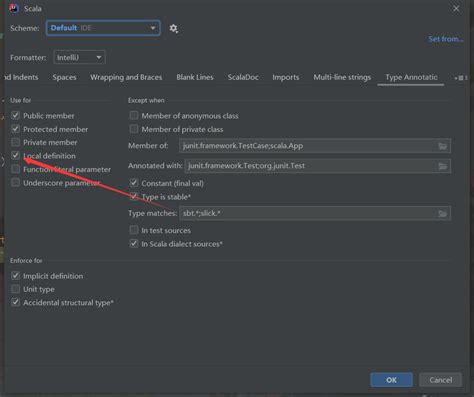Switch to Wrapping and Braces tab
The width and height of the screenshot is (474, 397).
[x=126, y=77]
